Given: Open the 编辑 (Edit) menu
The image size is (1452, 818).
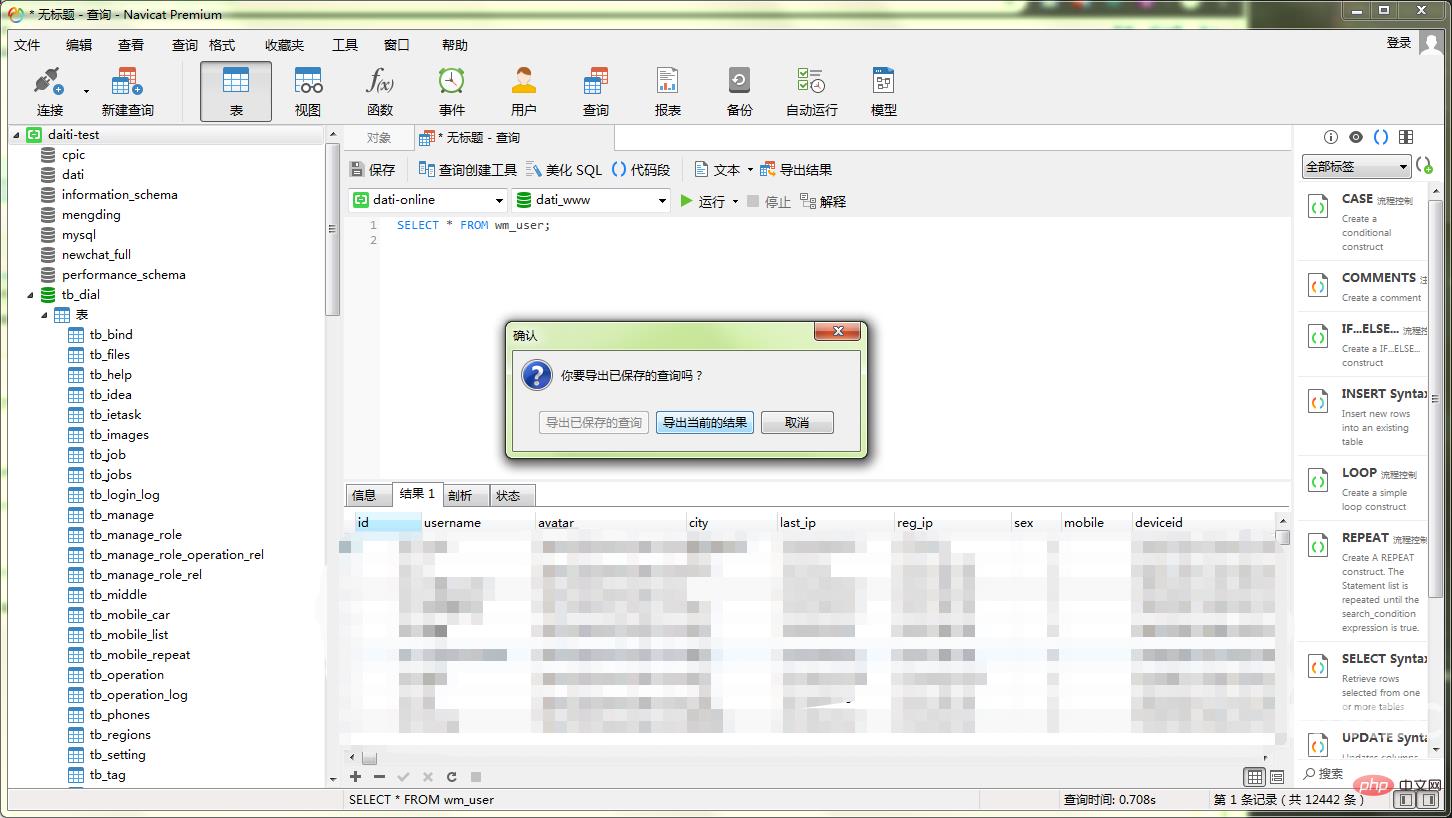Looking at the screenshot, I should pos(79,45).
